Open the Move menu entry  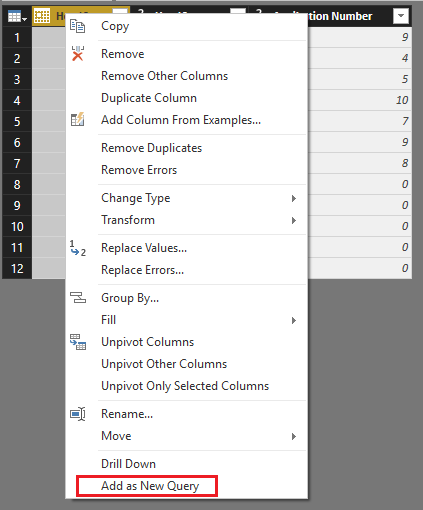tap(116, 436)
